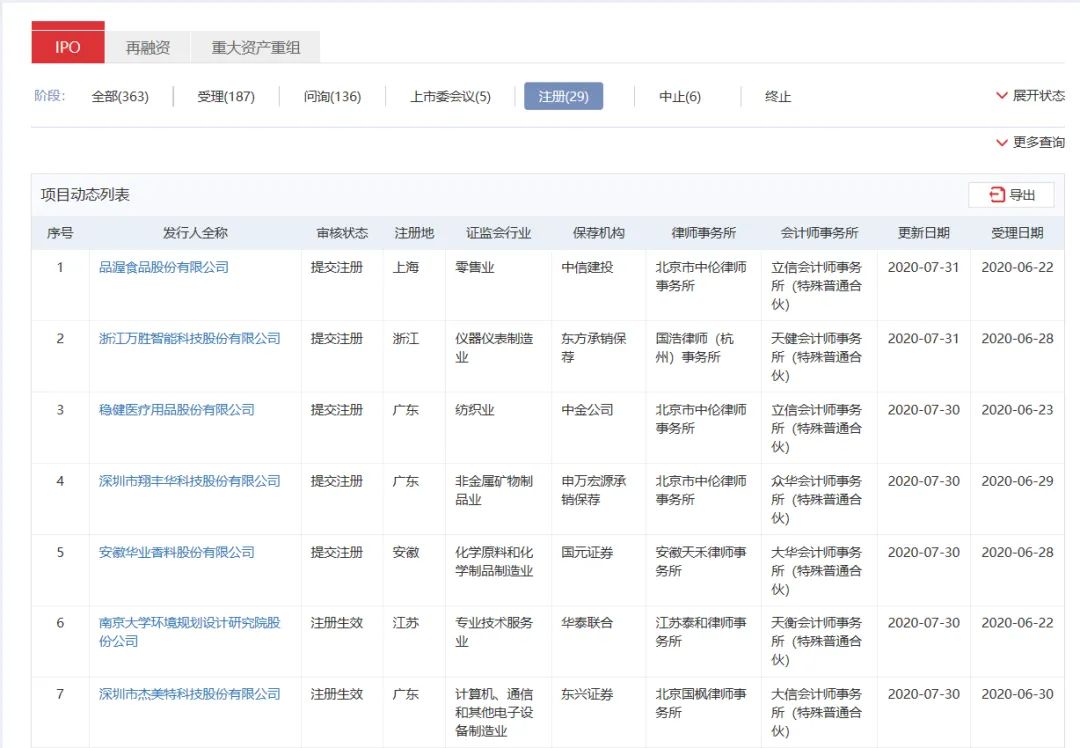1080x748 pixels.
Task: Open 品渥食品股份有限公司 company link
Action: [164, 267]
